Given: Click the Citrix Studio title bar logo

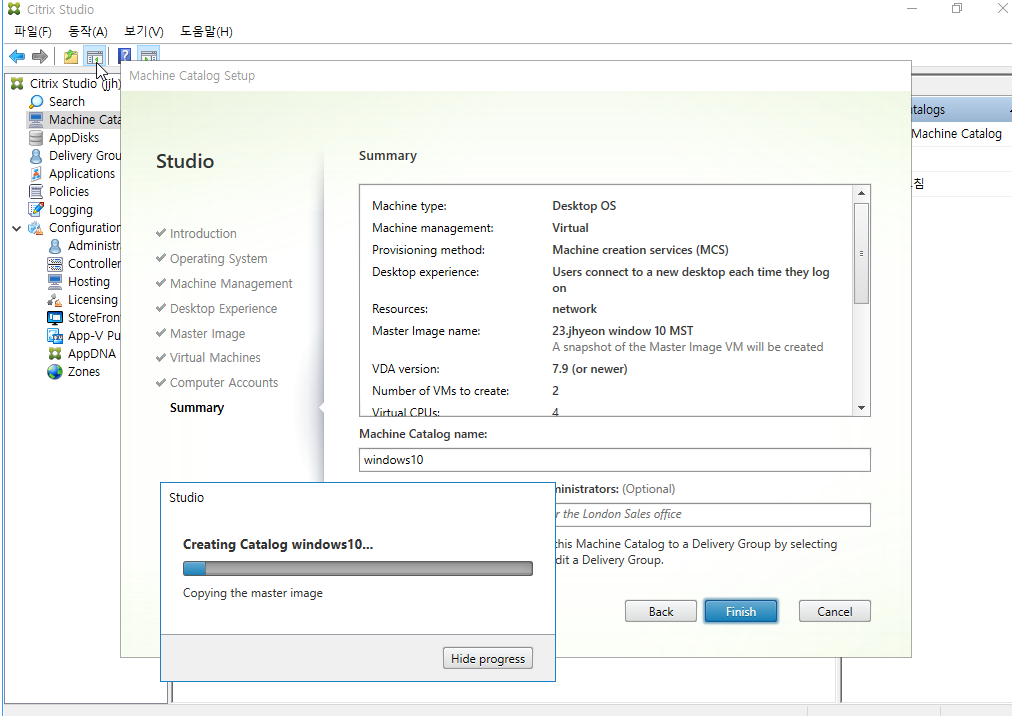Looking at the screenshot, I should pos(14,9).
